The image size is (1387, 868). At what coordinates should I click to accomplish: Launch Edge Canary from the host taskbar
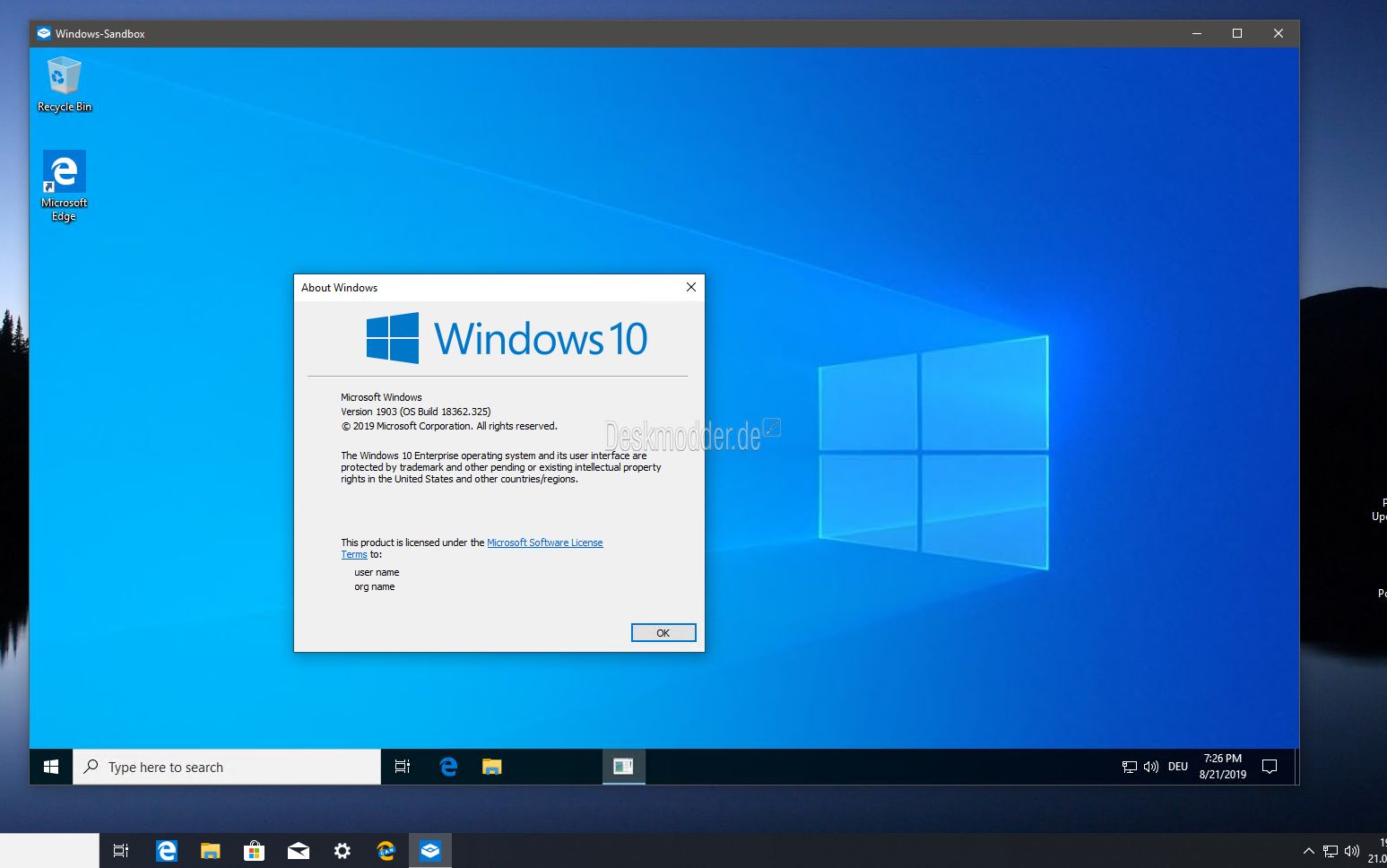(x=386, y=851)
